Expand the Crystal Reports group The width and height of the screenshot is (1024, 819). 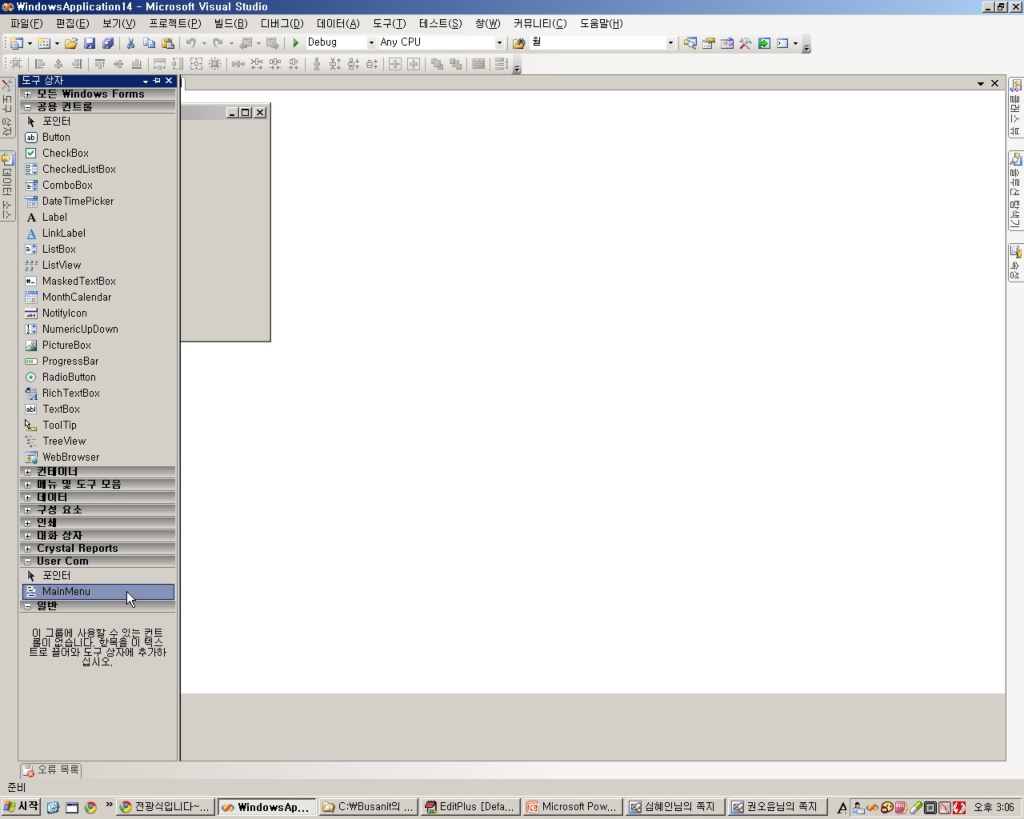click(x=27, y=549)
